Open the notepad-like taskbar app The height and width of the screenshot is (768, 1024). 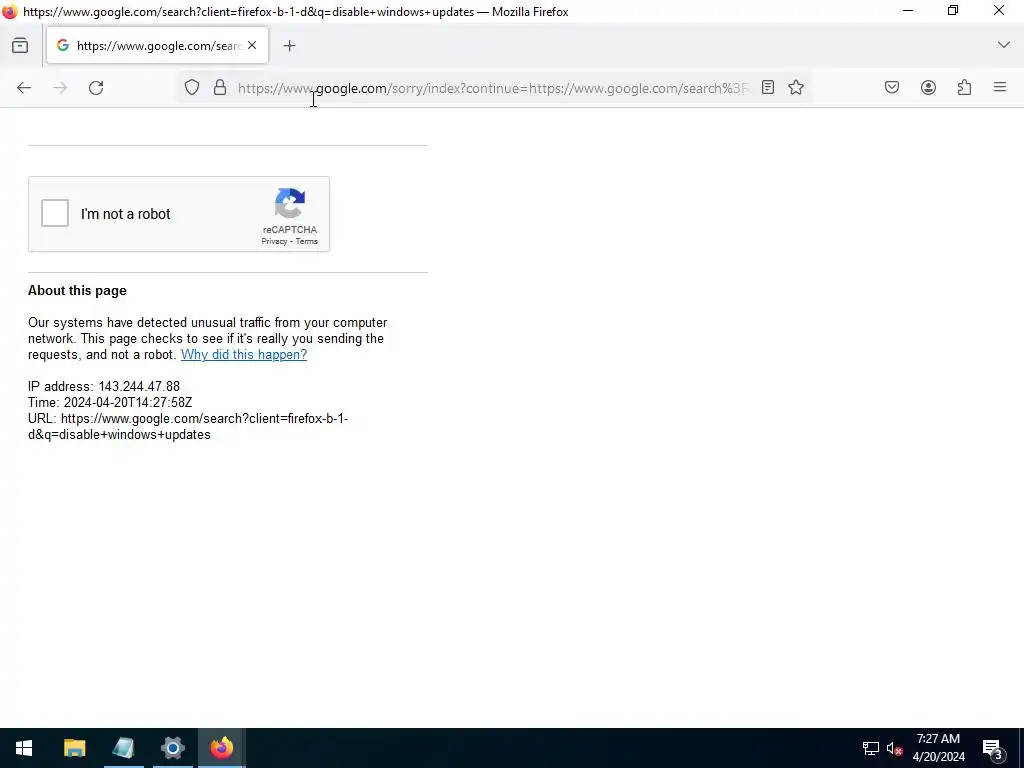point(123,748)
